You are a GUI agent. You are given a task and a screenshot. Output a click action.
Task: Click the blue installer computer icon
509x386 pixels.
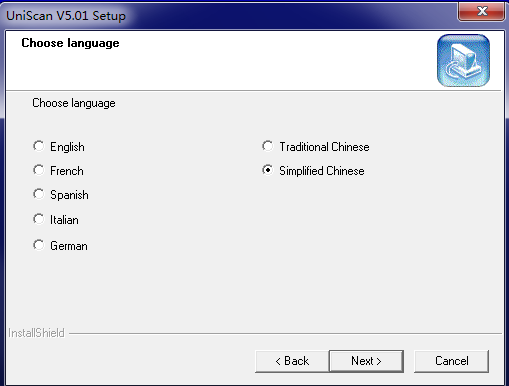(x=463, y=61)
